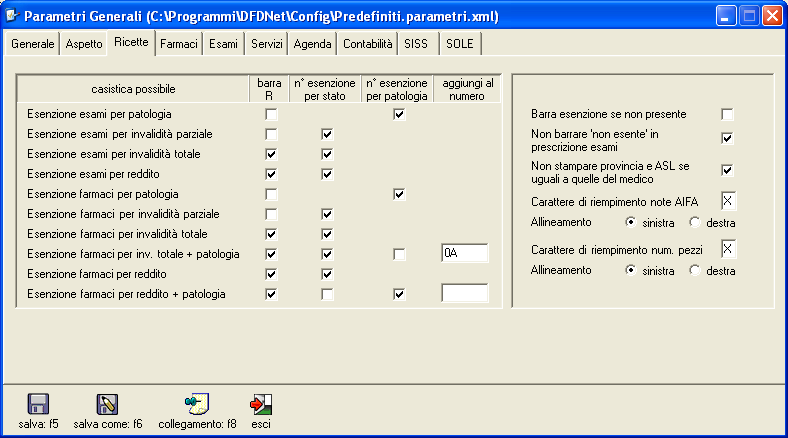Click the salva come icon
Image resolution: width=788 pixels, height=438 pixels.
[107, 404]
